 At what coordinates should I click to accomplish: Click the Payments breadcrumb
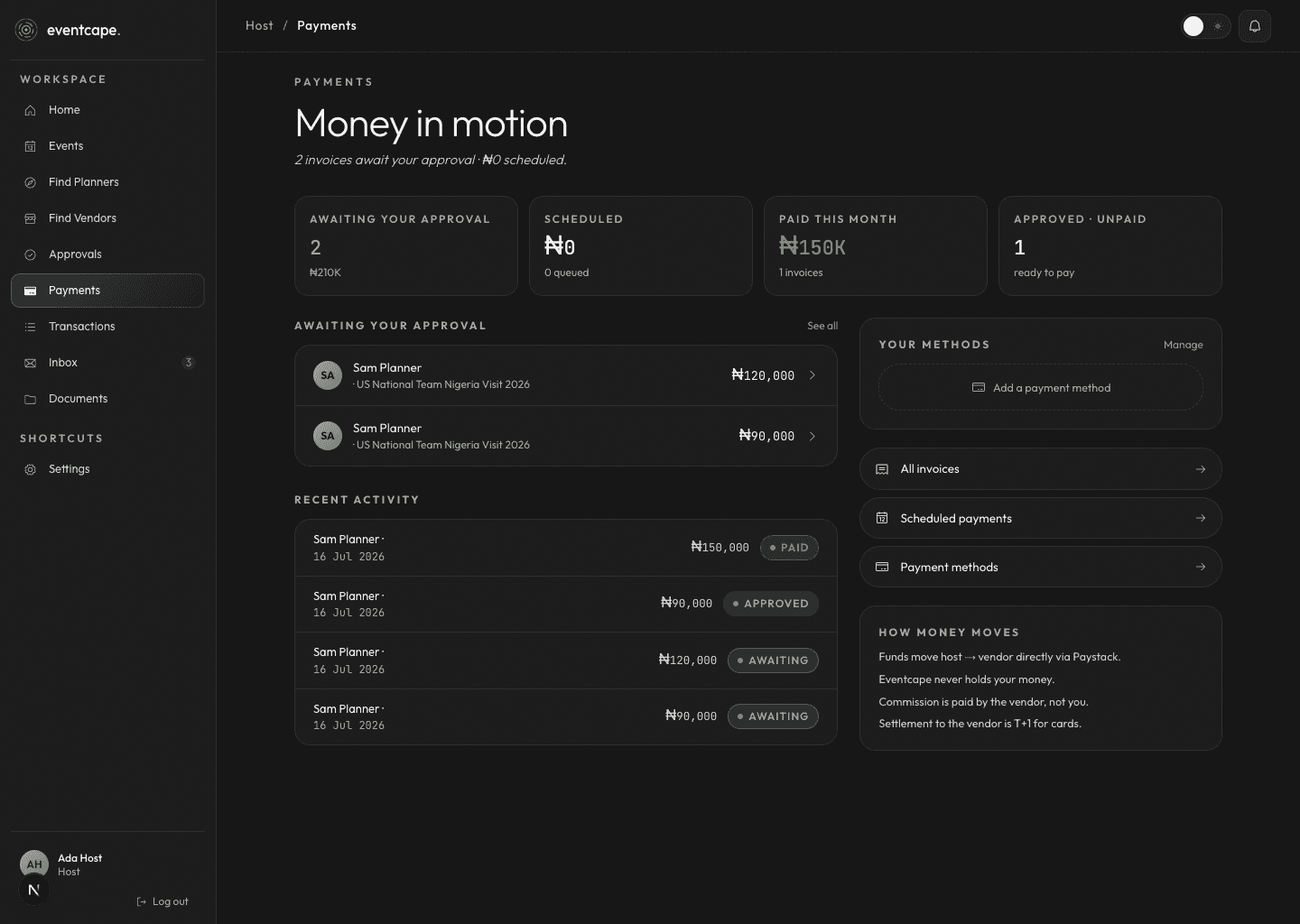(x=327, y=25)
